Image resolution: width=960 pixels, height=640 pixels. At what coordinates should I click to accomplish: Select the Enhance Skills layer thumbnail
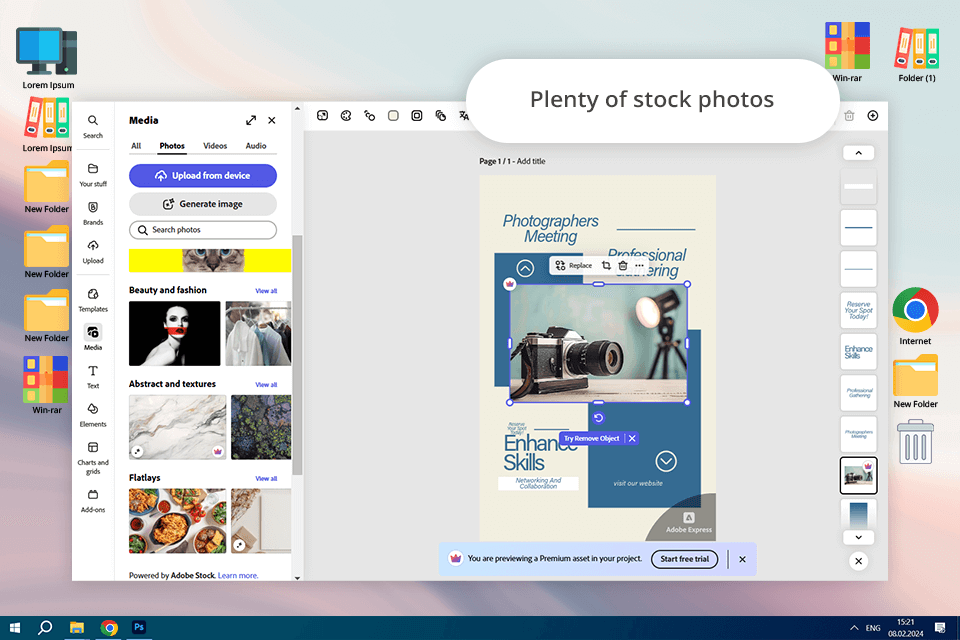[x=858, y=351]
